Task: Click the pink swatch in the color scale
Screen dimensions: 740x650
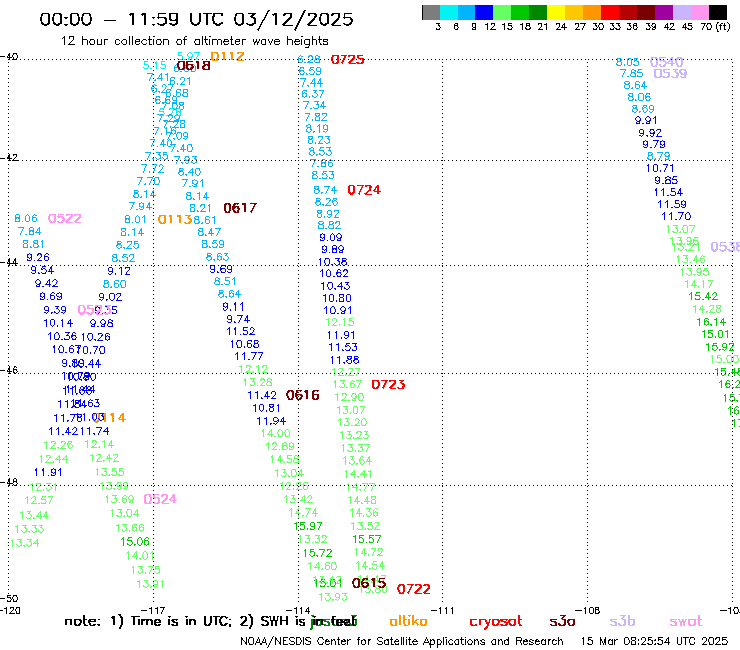Action: (x=699, y=12)
